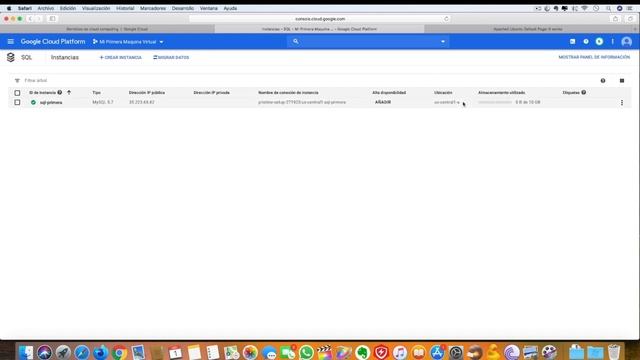The height and width of the screenshot is (360, 640).
Task: Open Spotlight search in the menu bar
Action: pos(608,8)
